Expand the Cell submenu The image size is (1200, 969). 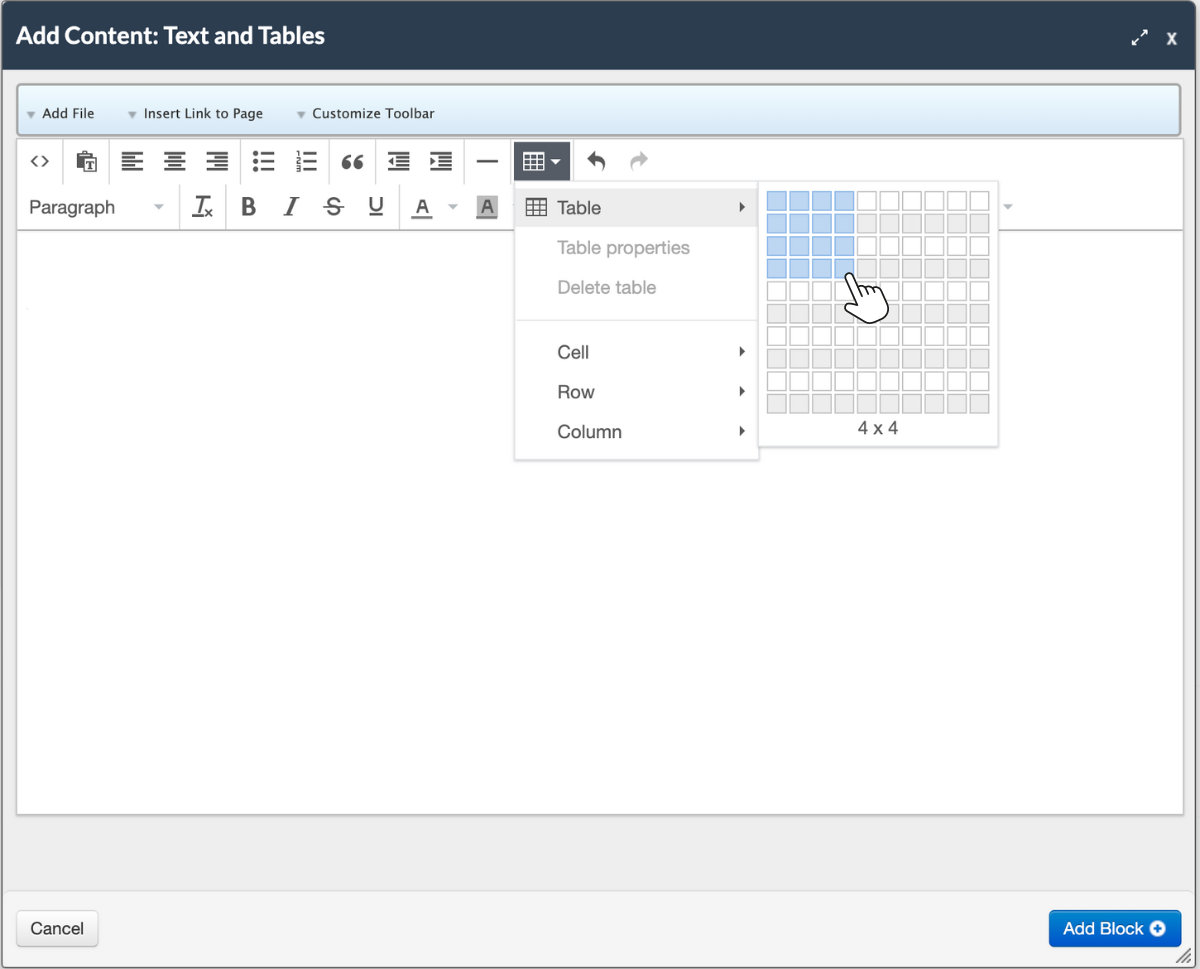point(636,352)
